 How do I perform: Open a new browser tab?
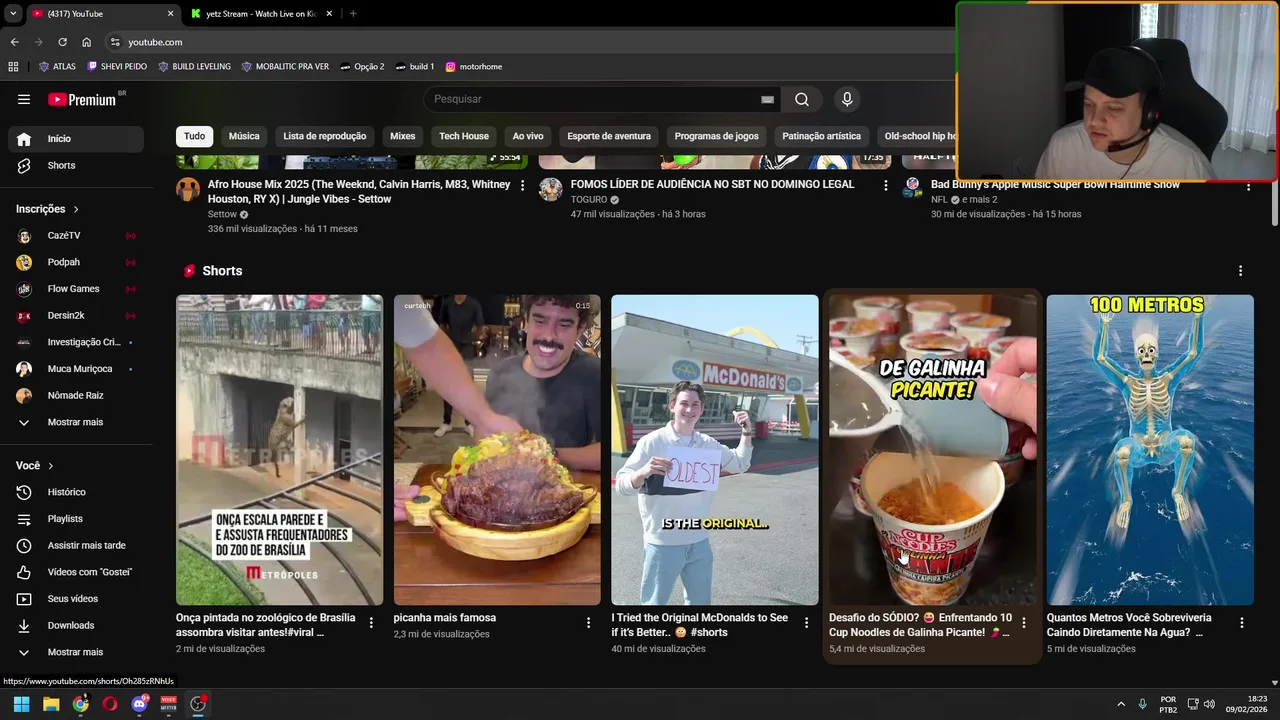point(353,14)
